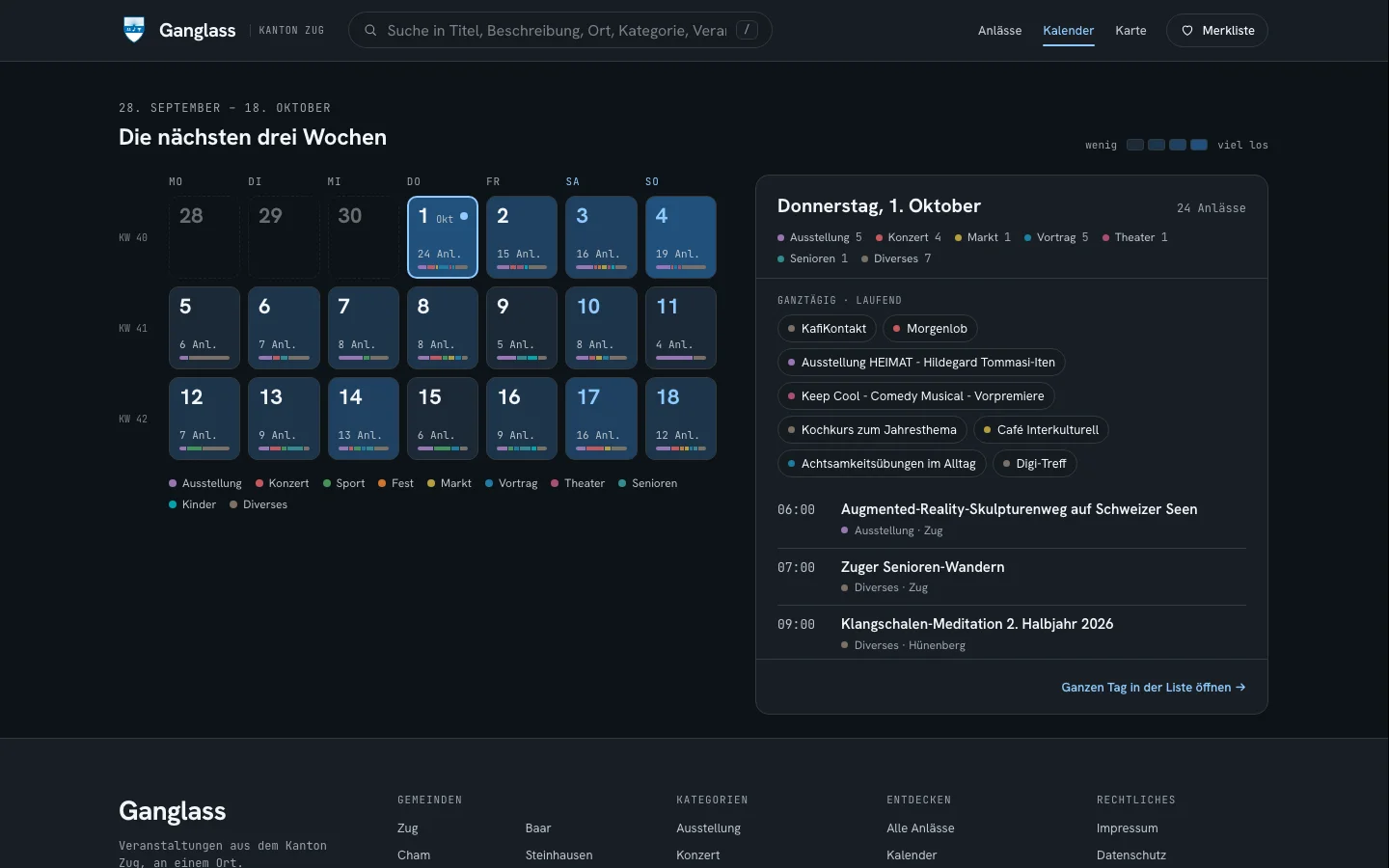
Task: Click the Konzert category footer link
Action: click(698, 855)
